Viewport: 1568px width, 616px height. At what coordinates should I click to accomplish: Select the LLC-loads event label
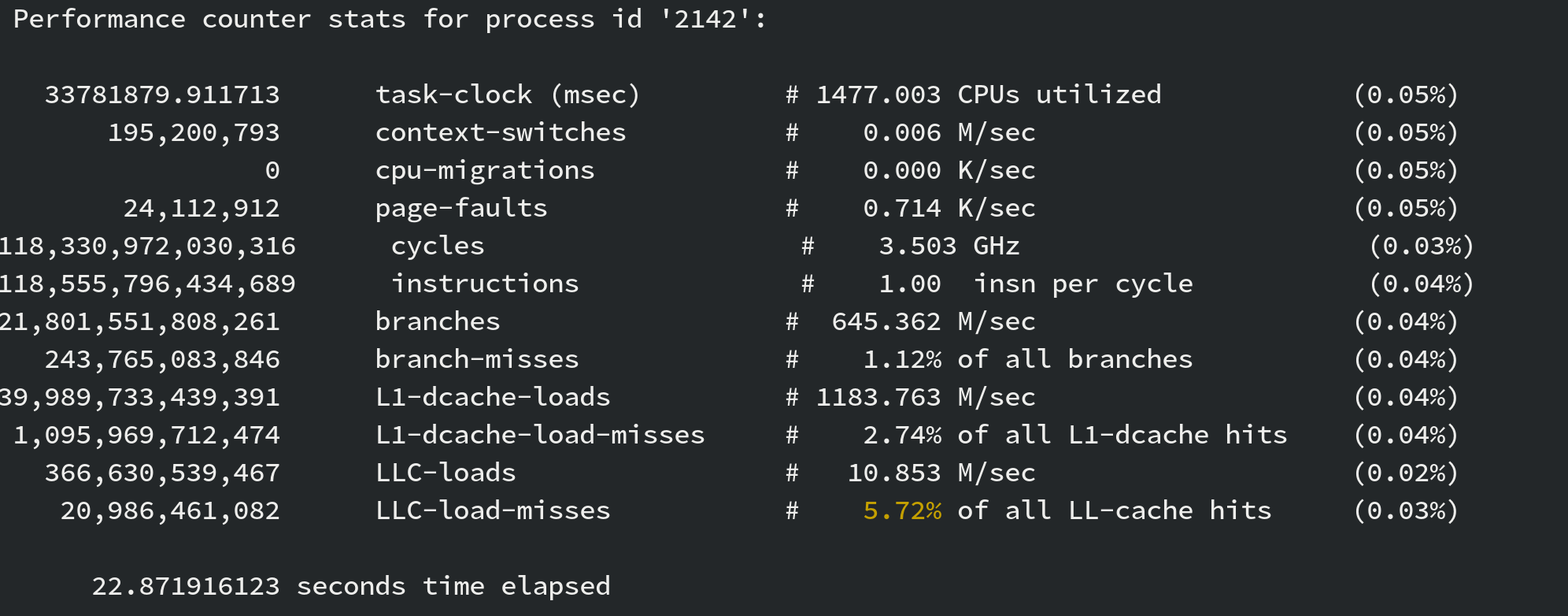click(446, 473)
